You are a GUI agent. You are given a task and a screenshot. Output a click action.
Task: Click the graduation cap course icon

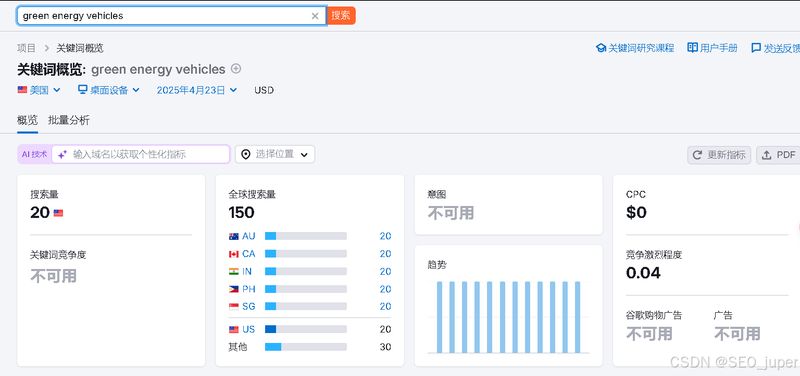click(x=601, y=48)
